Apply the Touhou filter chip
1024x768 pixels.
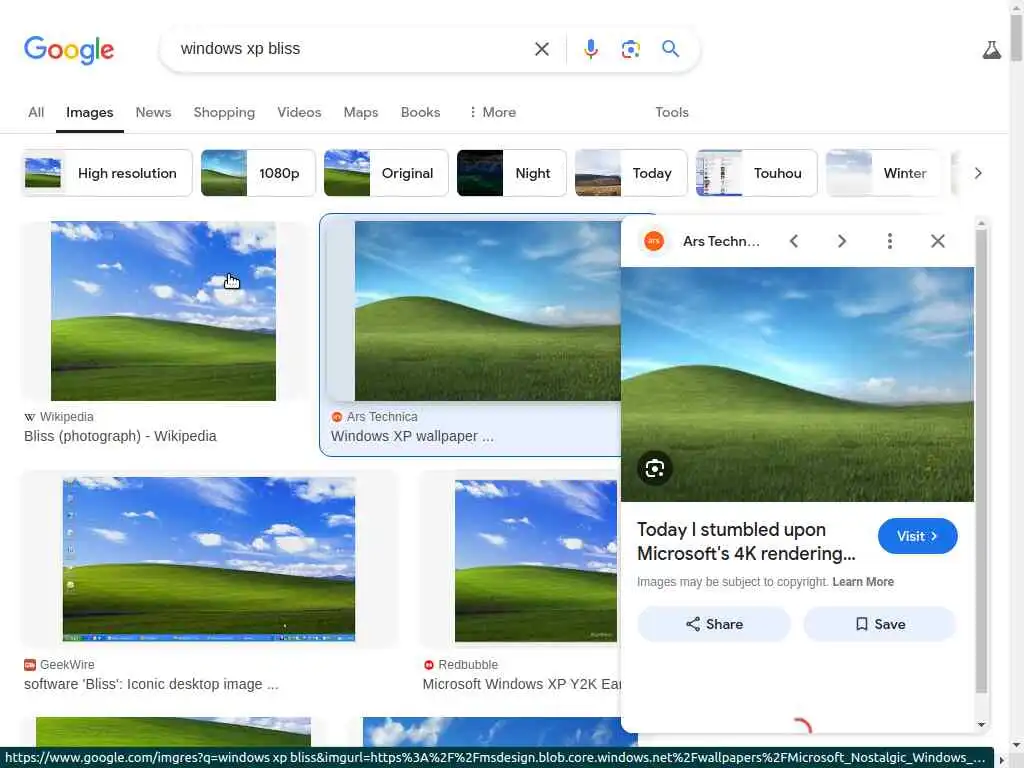[x=756, y=173]
